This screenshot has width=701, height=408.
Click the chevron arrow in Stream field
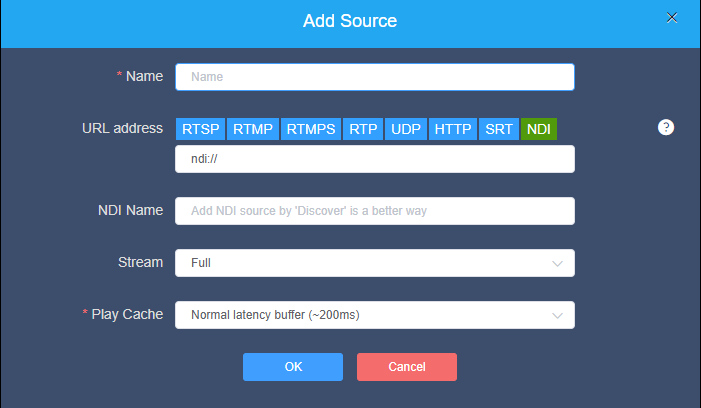pos(557,264)
